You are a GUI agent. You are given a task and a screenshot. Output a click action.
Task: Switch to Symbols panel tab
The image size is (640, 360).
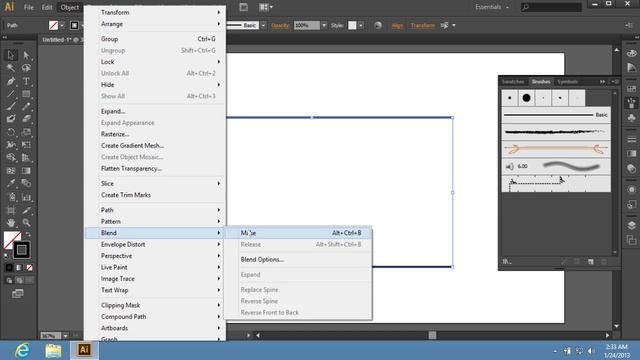(568, 82)
